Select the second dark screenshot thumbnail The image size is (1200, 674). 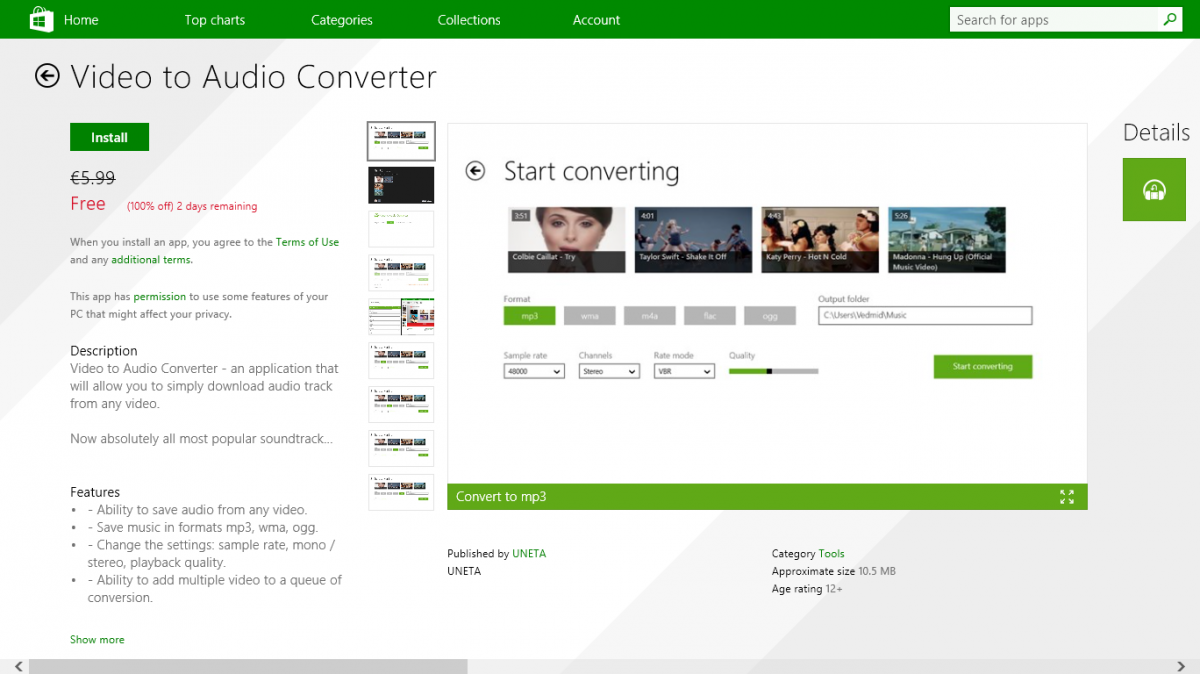(x=401, y=185)
